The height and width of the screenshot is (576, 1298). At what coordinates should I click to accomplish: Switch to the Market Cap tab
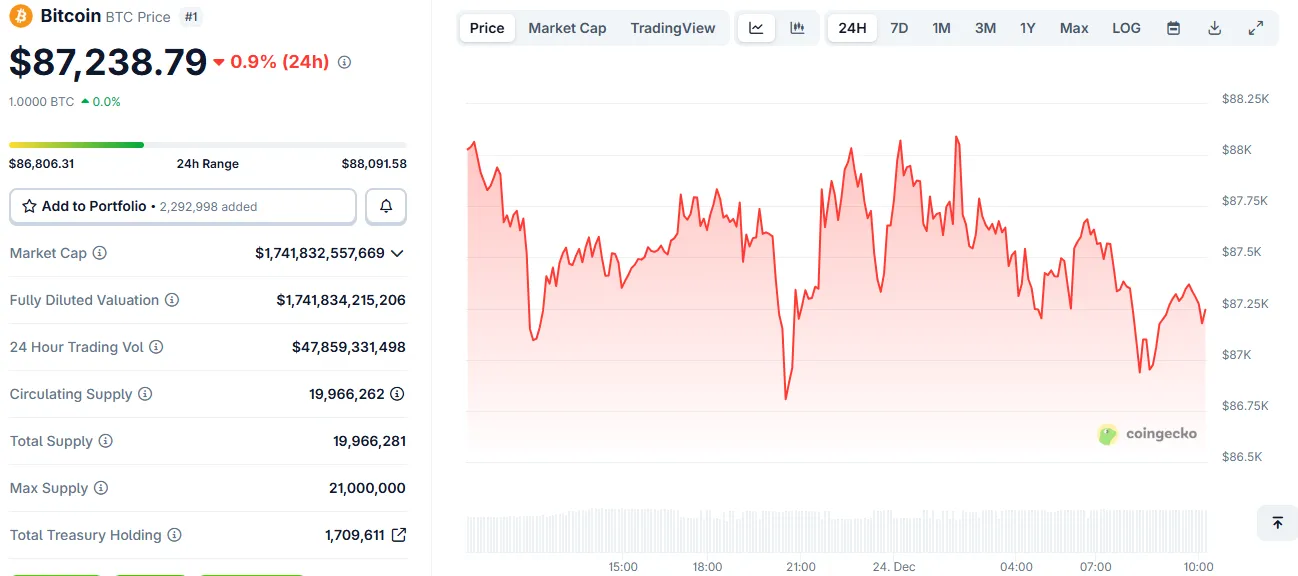tap(567, 28)
